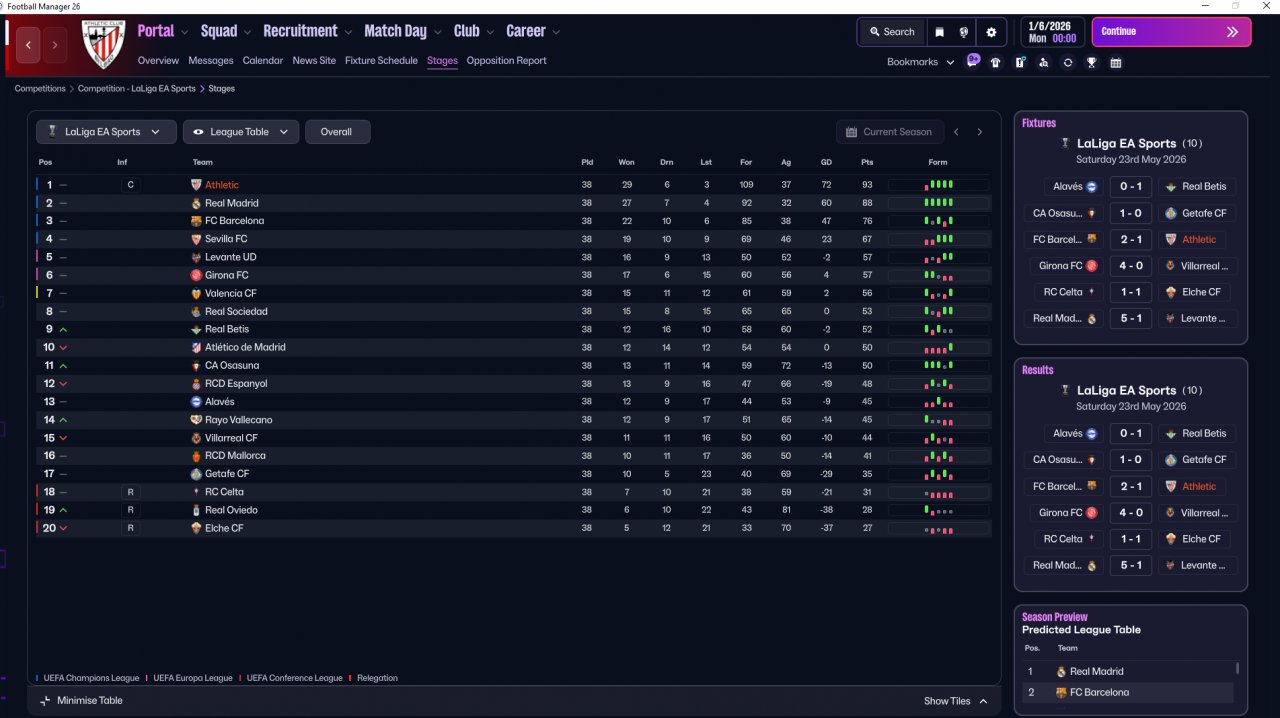Click the Getafe CF badge in Fixtures panel
1280x718 pixels.
(1171, 213)
